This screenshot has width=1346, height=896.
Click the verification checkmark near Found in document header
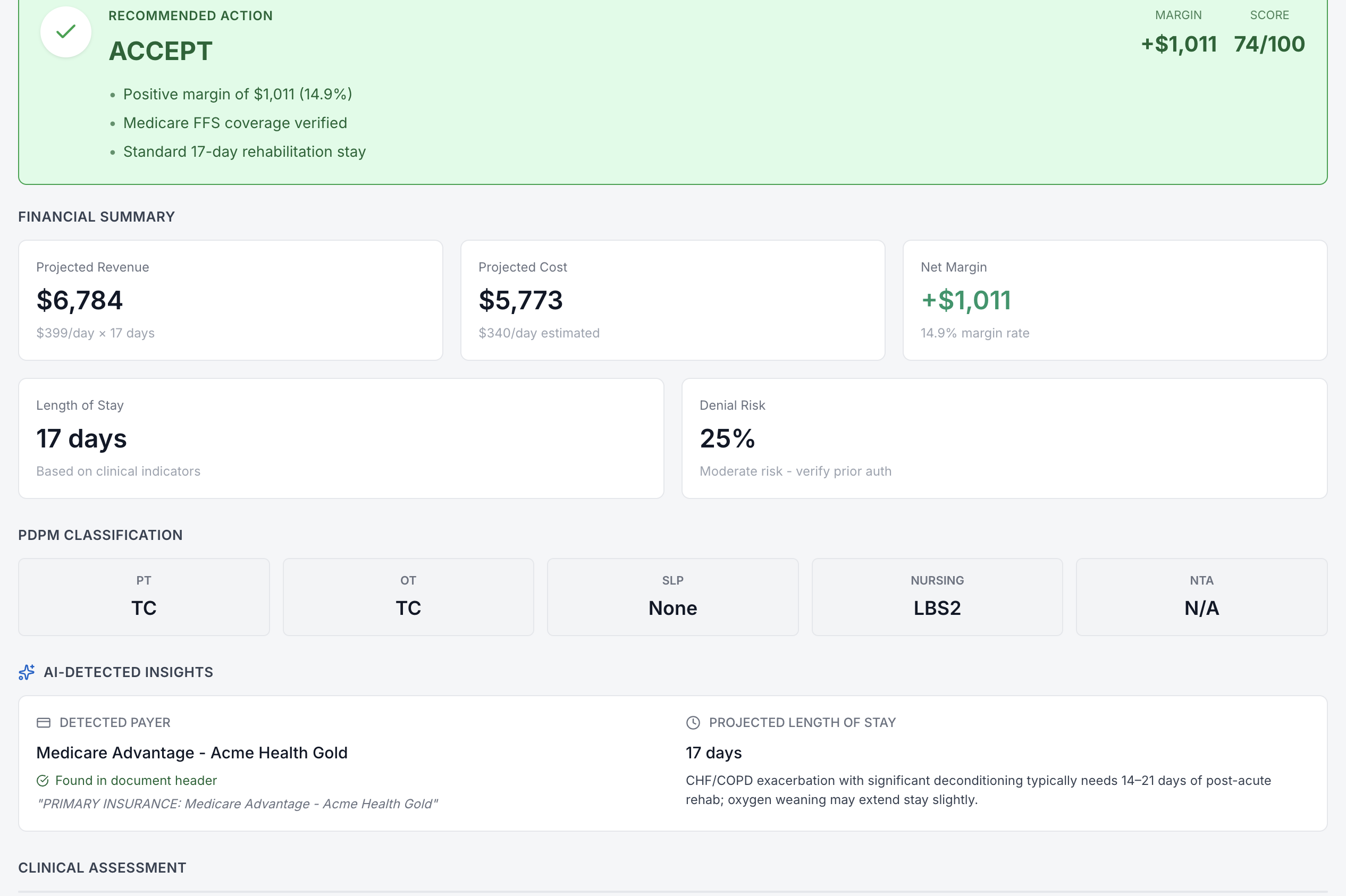tap(44, 780)
